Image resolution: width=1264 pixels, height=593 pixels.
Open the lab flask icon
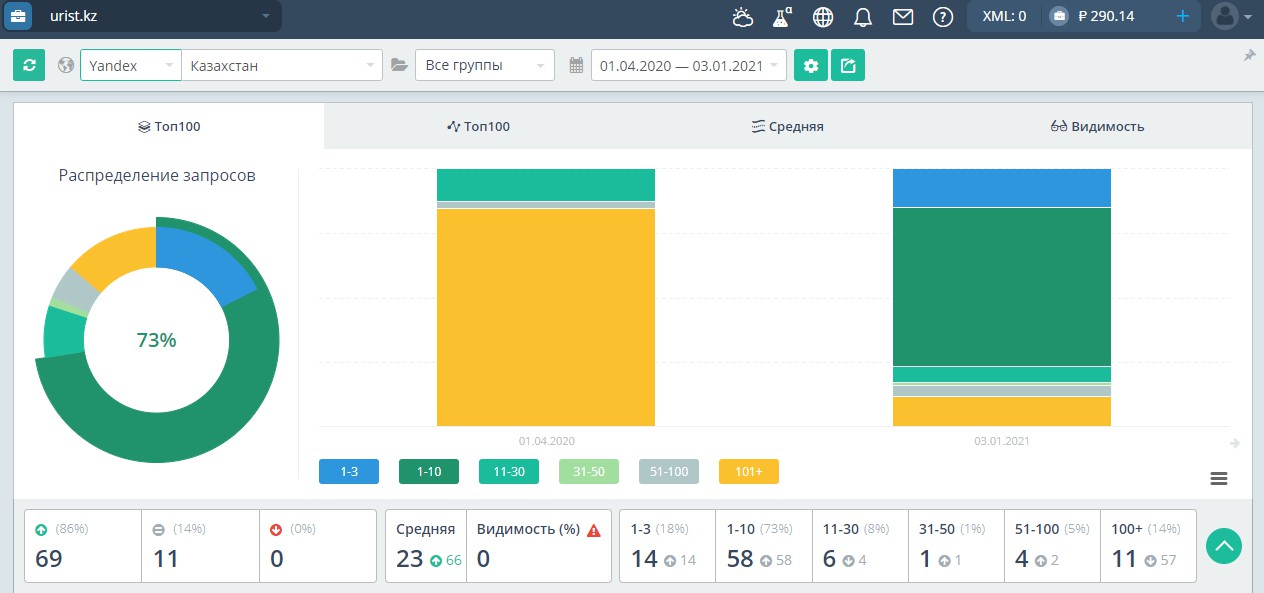click(x=782, y=16)
